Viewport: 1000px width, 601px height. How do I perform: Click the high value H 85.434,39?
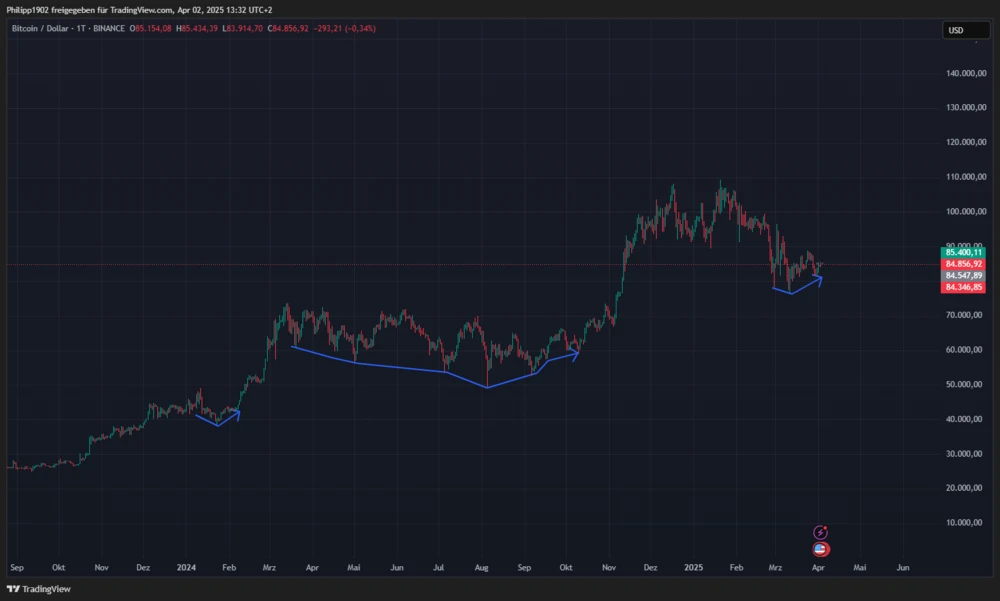click(x=197, y=29)
